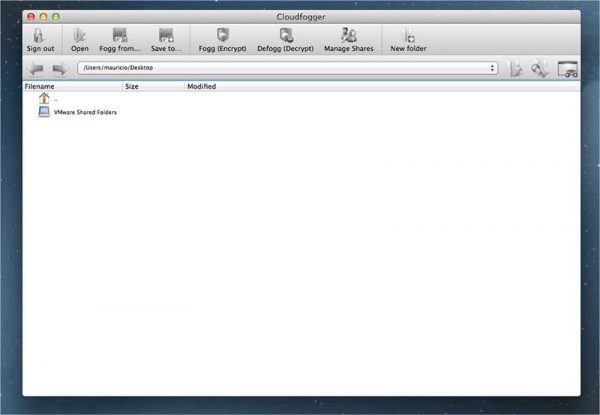Select the VMware Shared Folders drive icon
Image resolution: width=600 pixels, height=415 pixels.
pyautogui.click(x=44, y=112)
